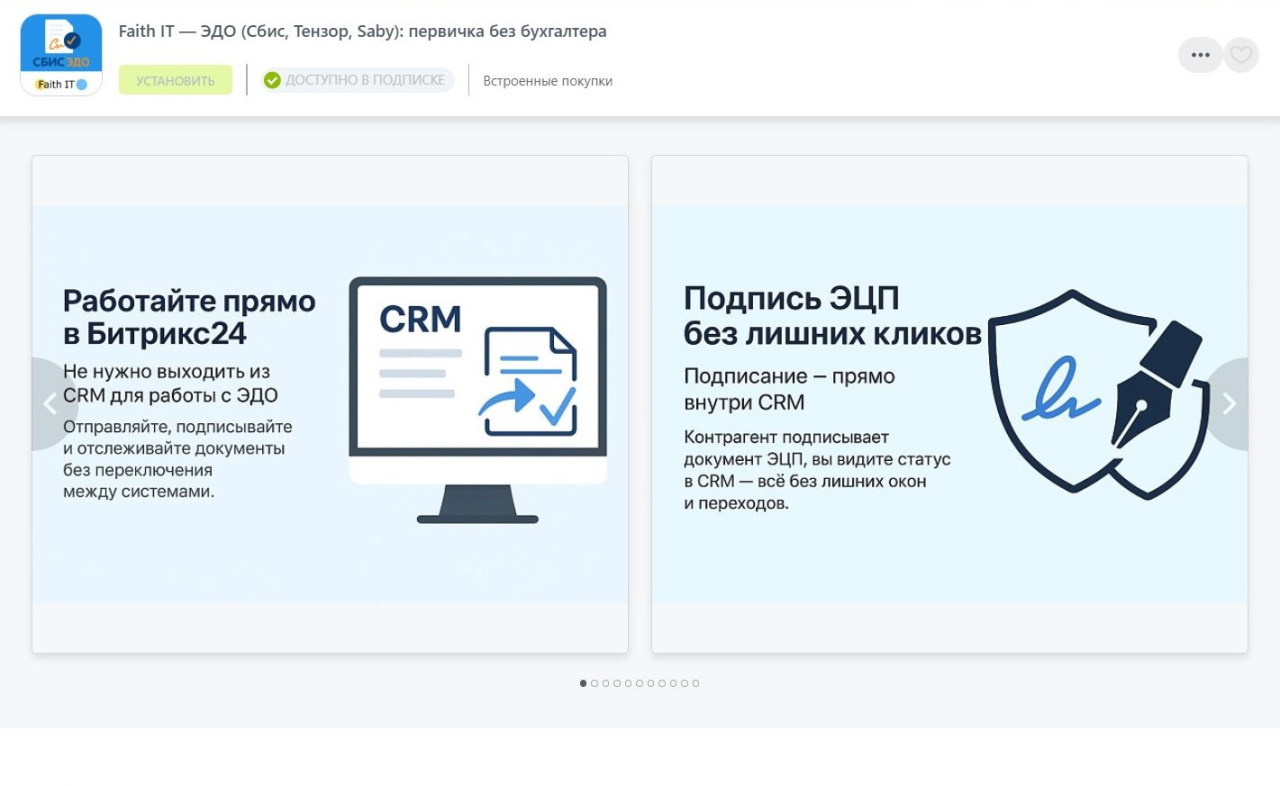Click the СБИС ЭДО app logo icon
1280x786 pixels.
click(61, 55)
